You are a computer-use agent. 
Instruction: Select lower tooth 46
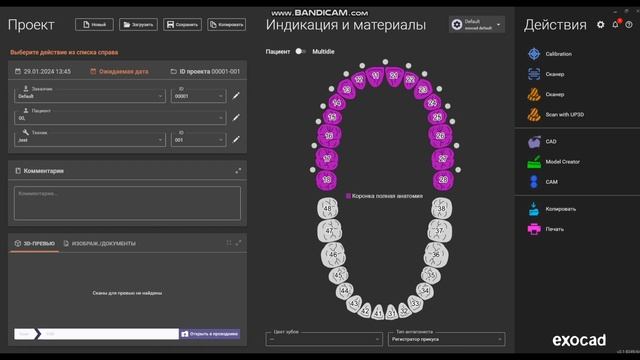333,254
